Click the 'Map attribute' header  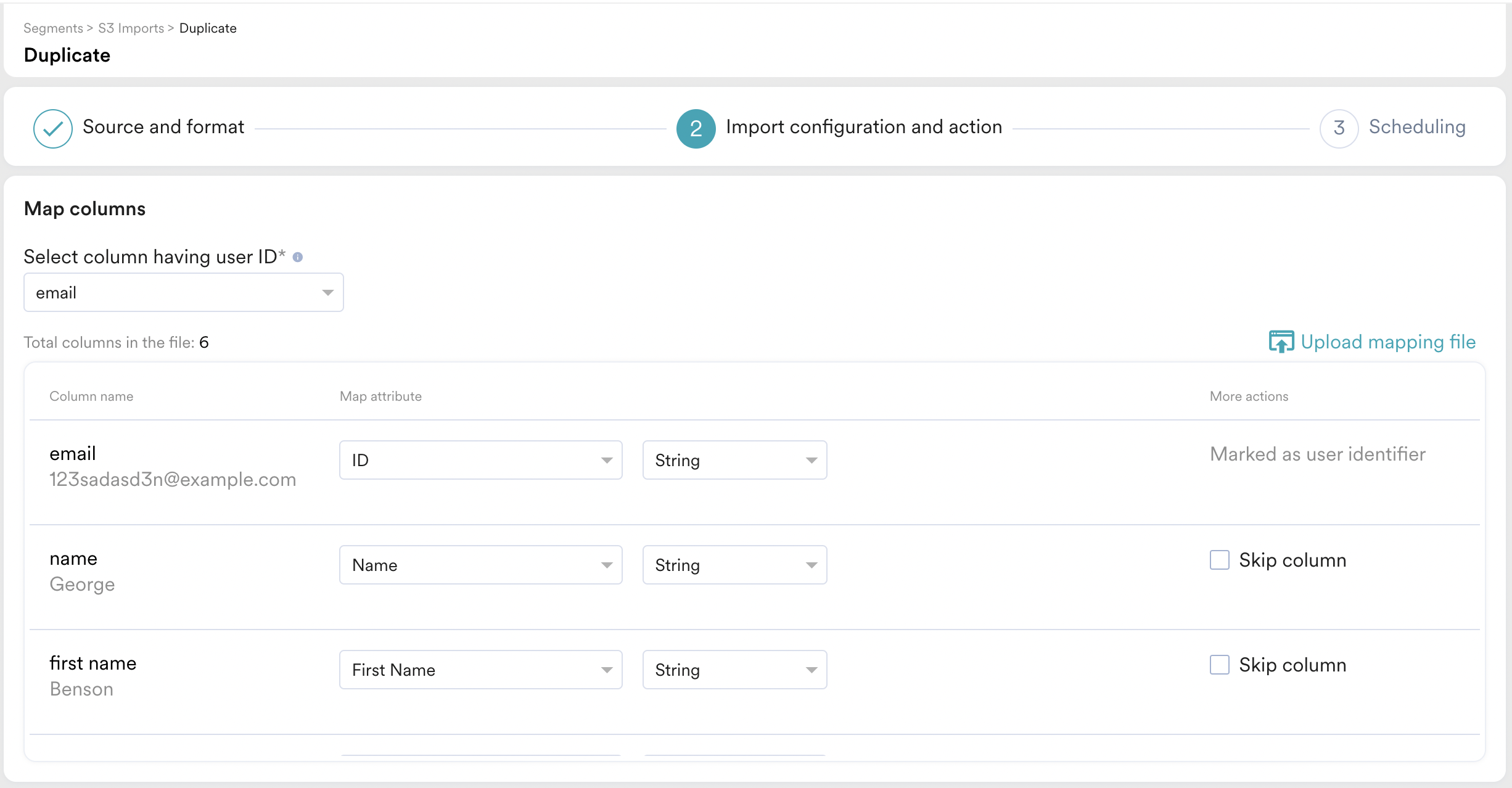pyautogui.click(x=380, y=396)
